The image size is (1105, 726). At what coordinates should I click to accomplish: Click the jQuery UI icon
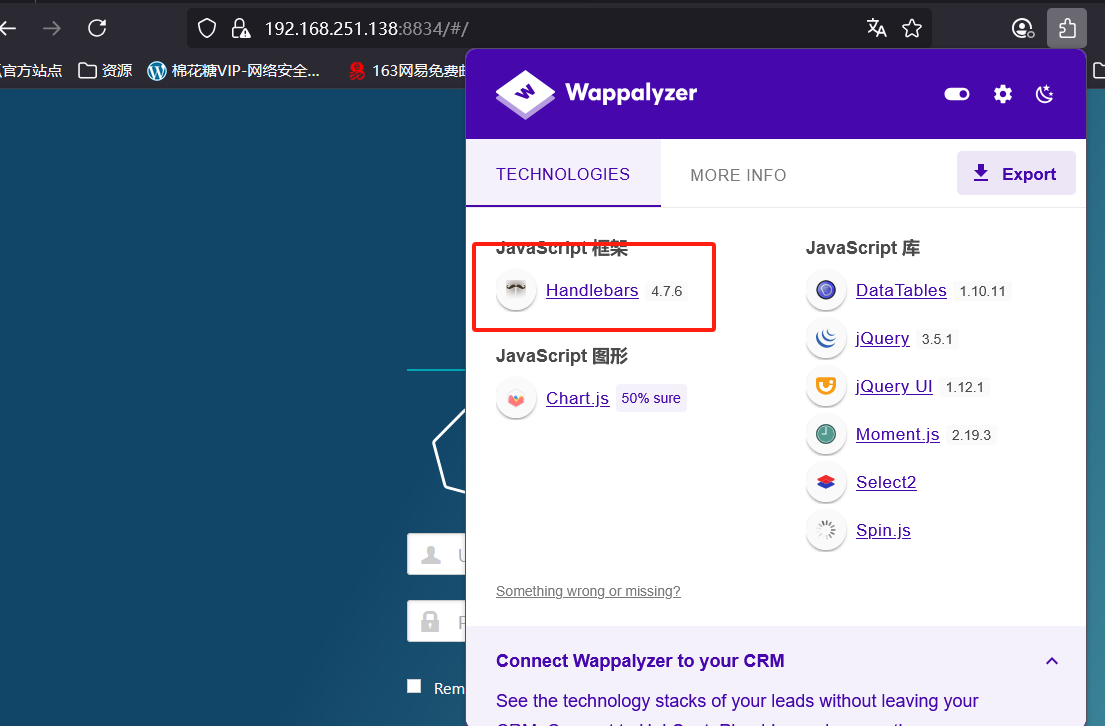coord(826,386)
